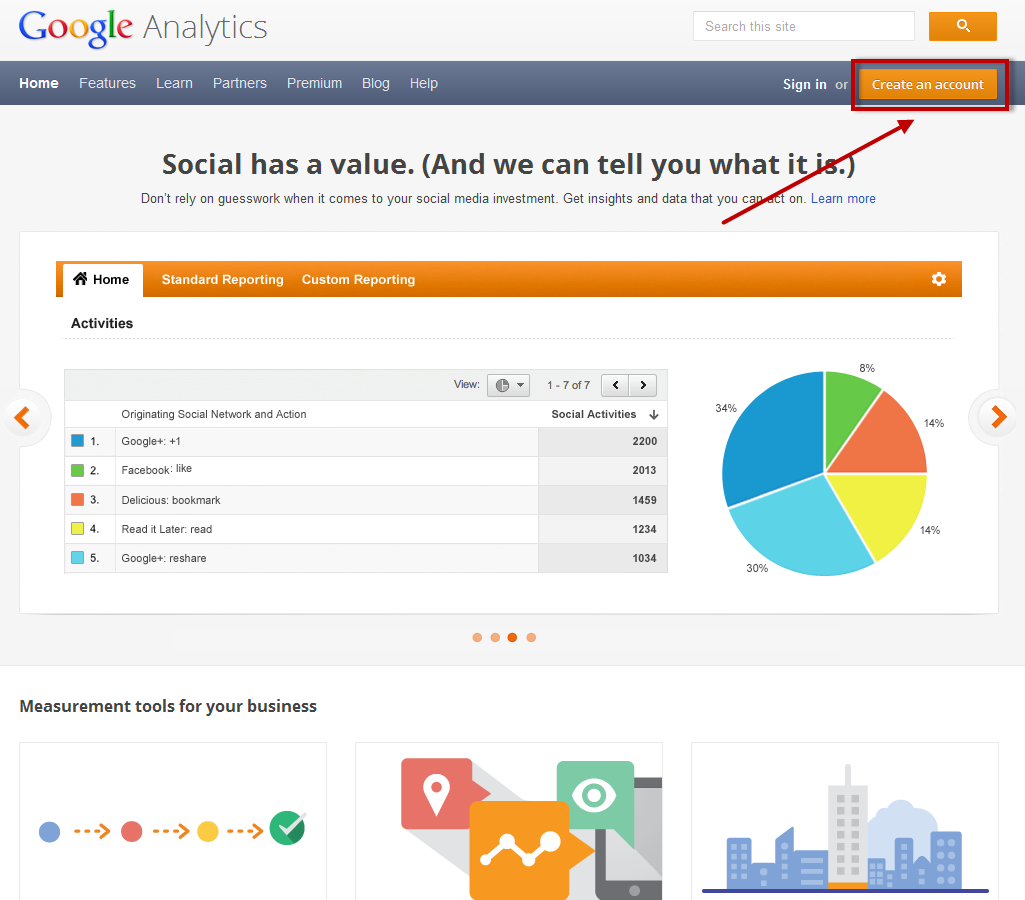Open the View pie chart dropdown
Viewport: 1025px width, 900px height.
[x=508, y=385]
